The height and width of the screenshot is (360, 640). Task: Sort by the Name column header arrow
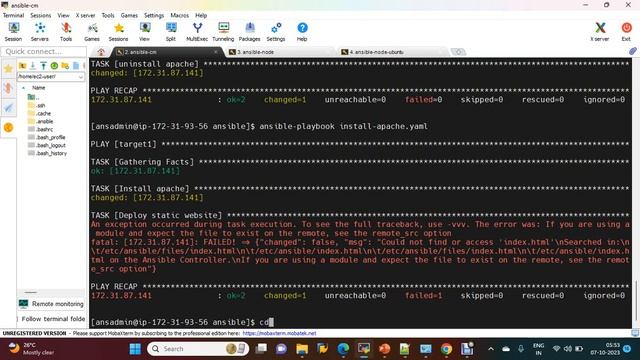[23, 88]
